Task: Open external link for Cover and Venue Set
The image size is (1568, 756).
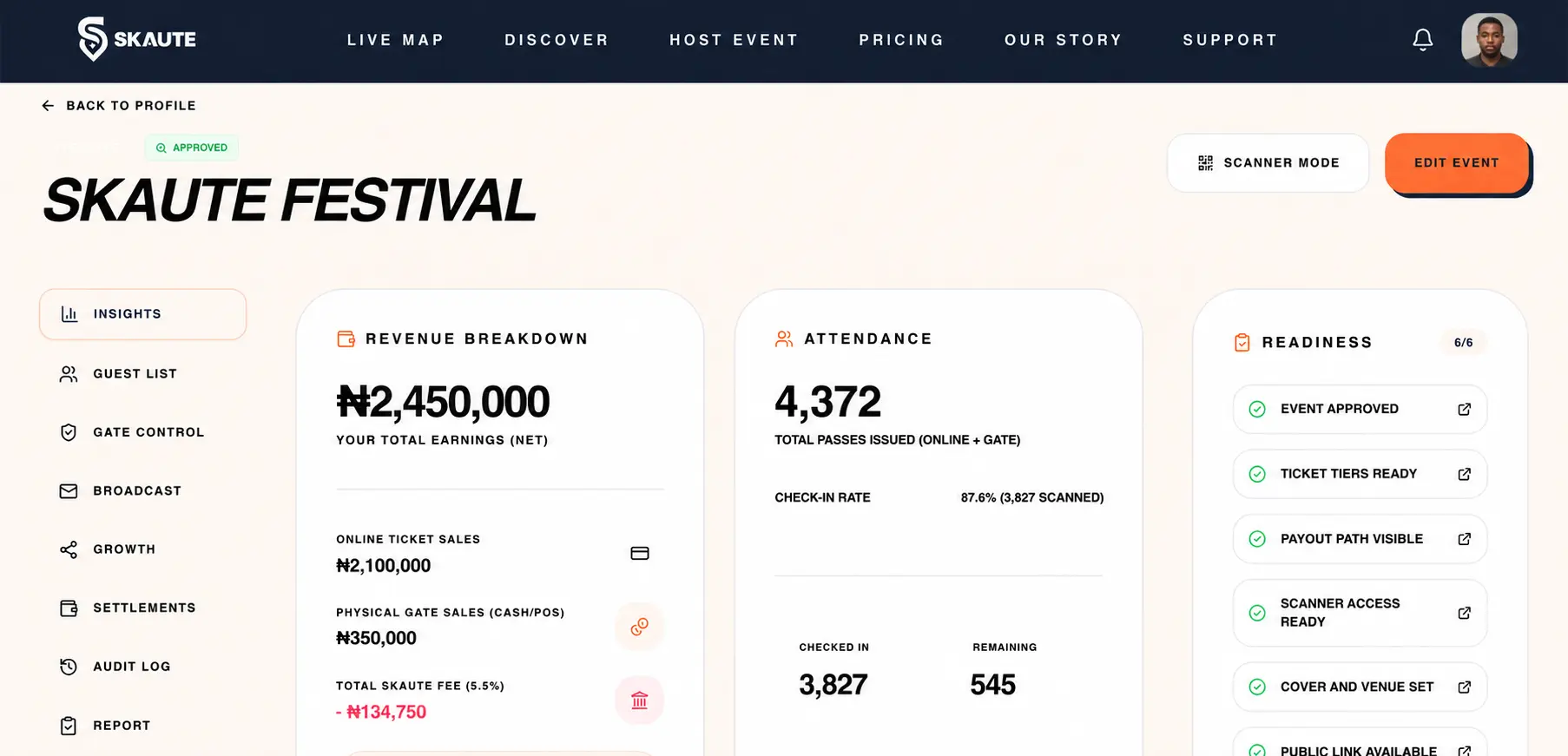Action: [x=1464, y=687]
